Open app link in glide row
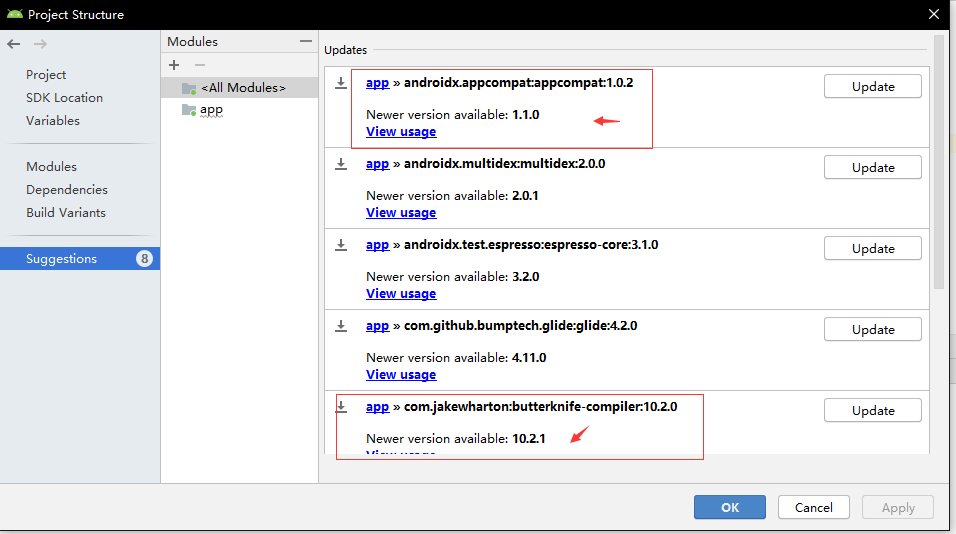956x534 pixels. point(377,326)
